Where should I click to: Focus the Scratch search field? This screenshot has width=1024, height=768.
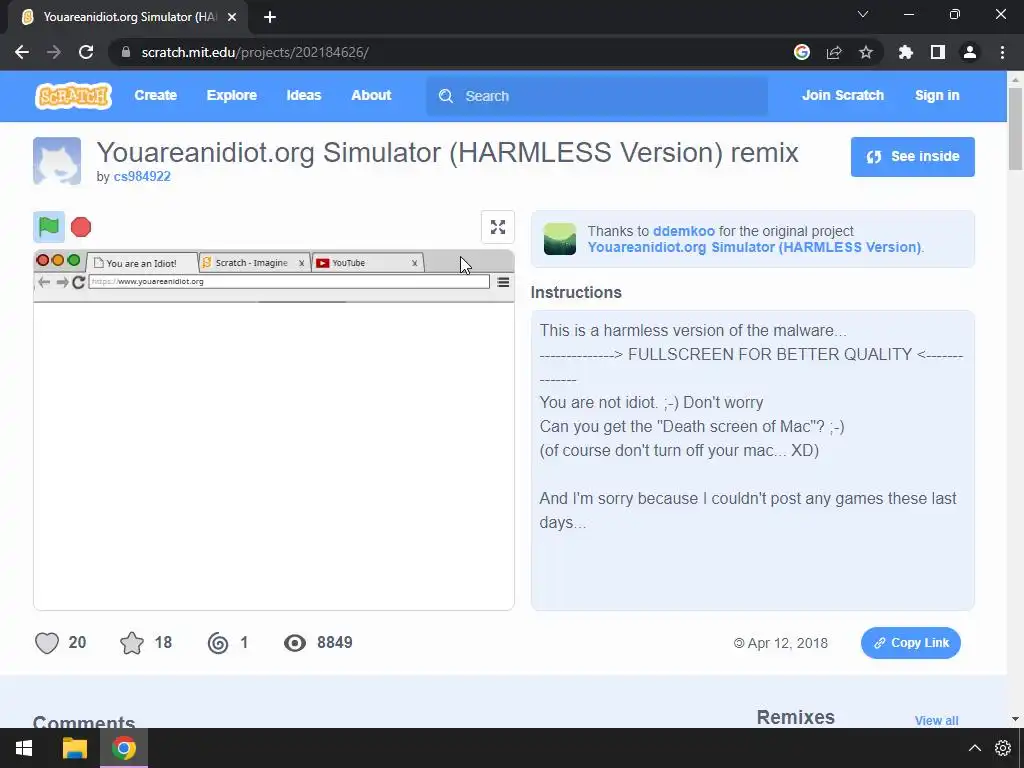tap(597, 96)
